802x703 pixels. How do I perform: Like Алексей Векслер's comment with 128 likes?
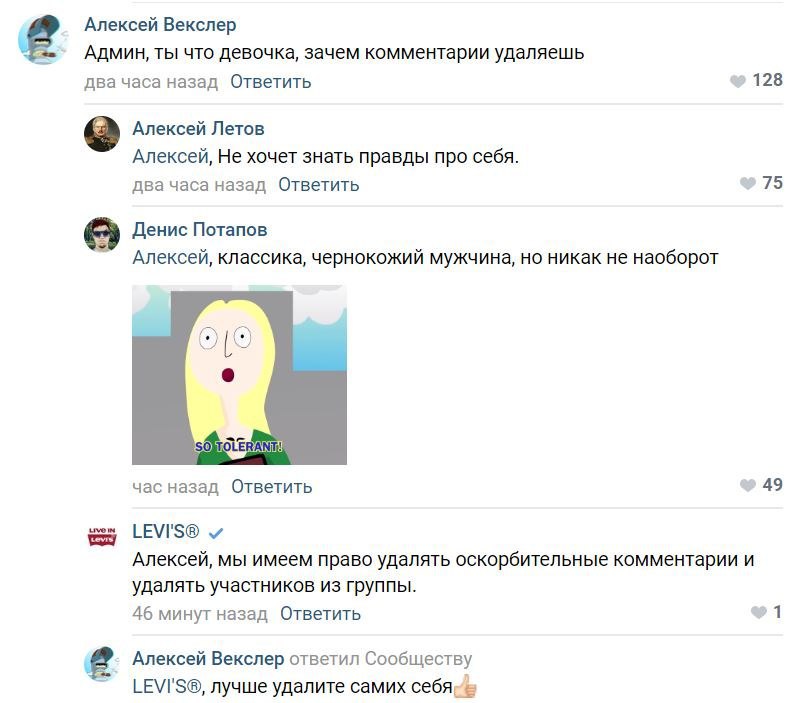click(x=737, y=81)
